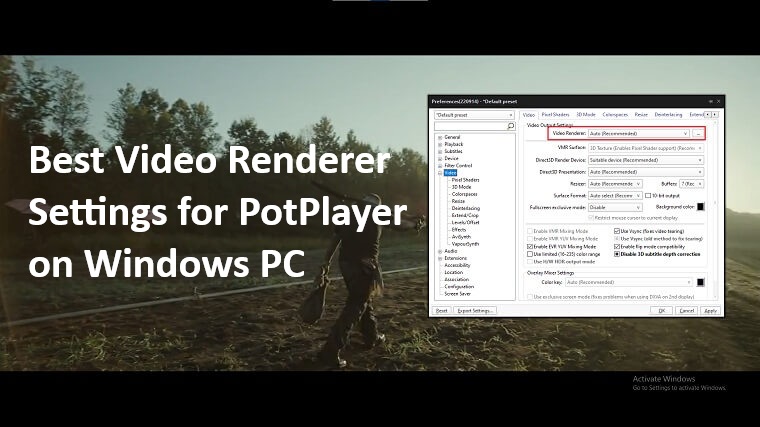Switch to the Video tab
The height and width of the screenshot is (427, 760).
[x=529, y=115]
